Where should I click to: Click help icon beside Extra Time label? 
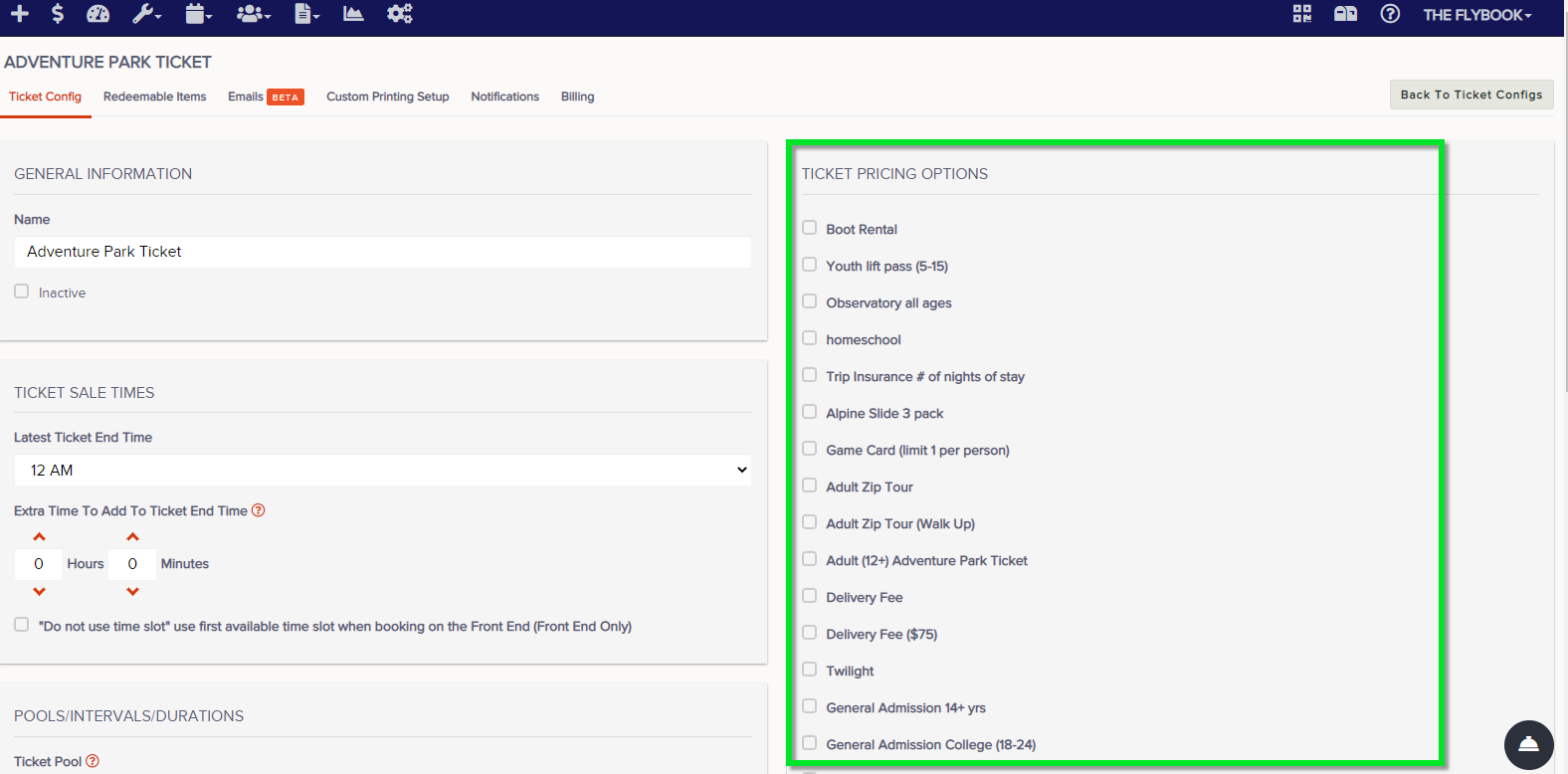click(x=259, y=510)
